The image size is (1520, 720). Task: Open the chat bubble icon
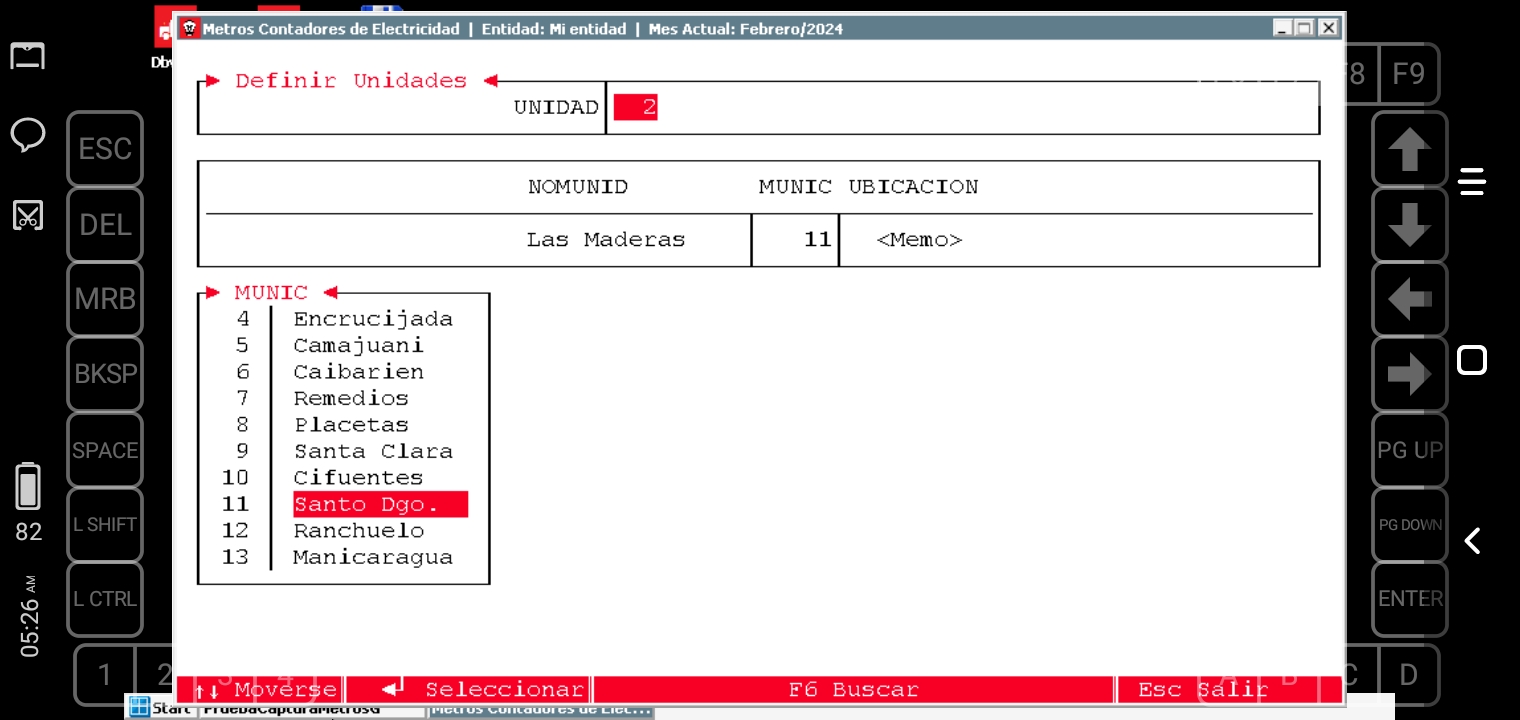pos(28,134)
